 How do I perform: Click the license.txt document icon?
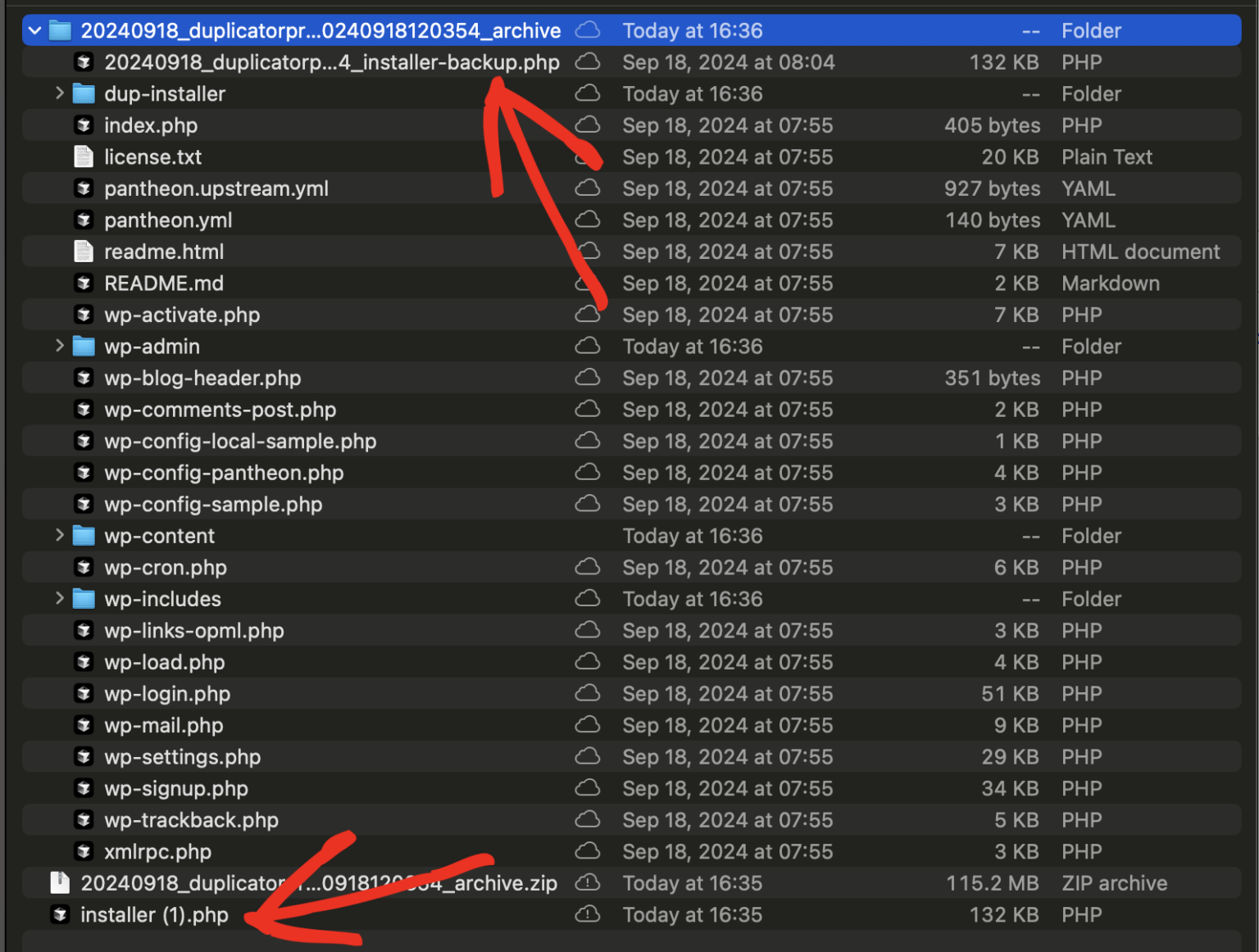click(84, 156)
